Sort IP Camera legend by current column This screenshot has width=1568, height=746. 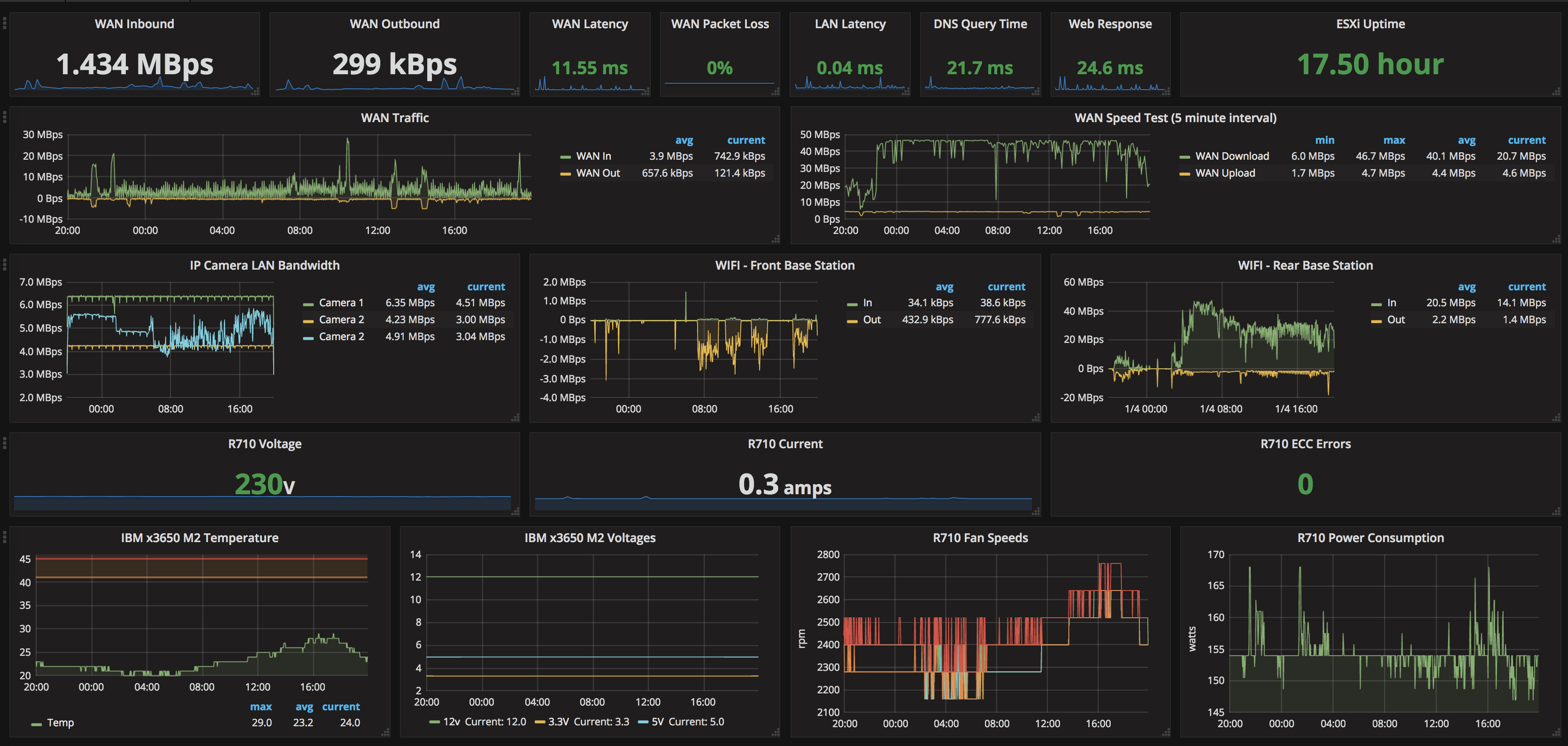tap(486, 287)
